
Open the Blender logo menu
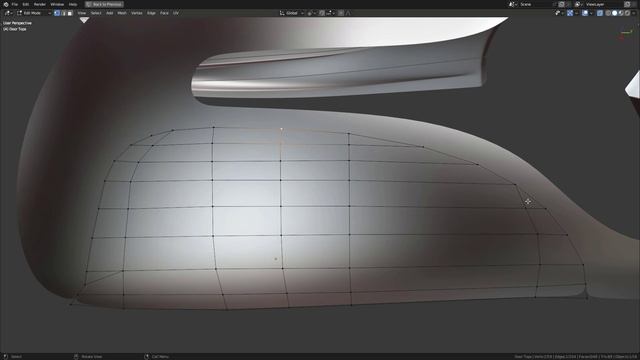point(6,4)
